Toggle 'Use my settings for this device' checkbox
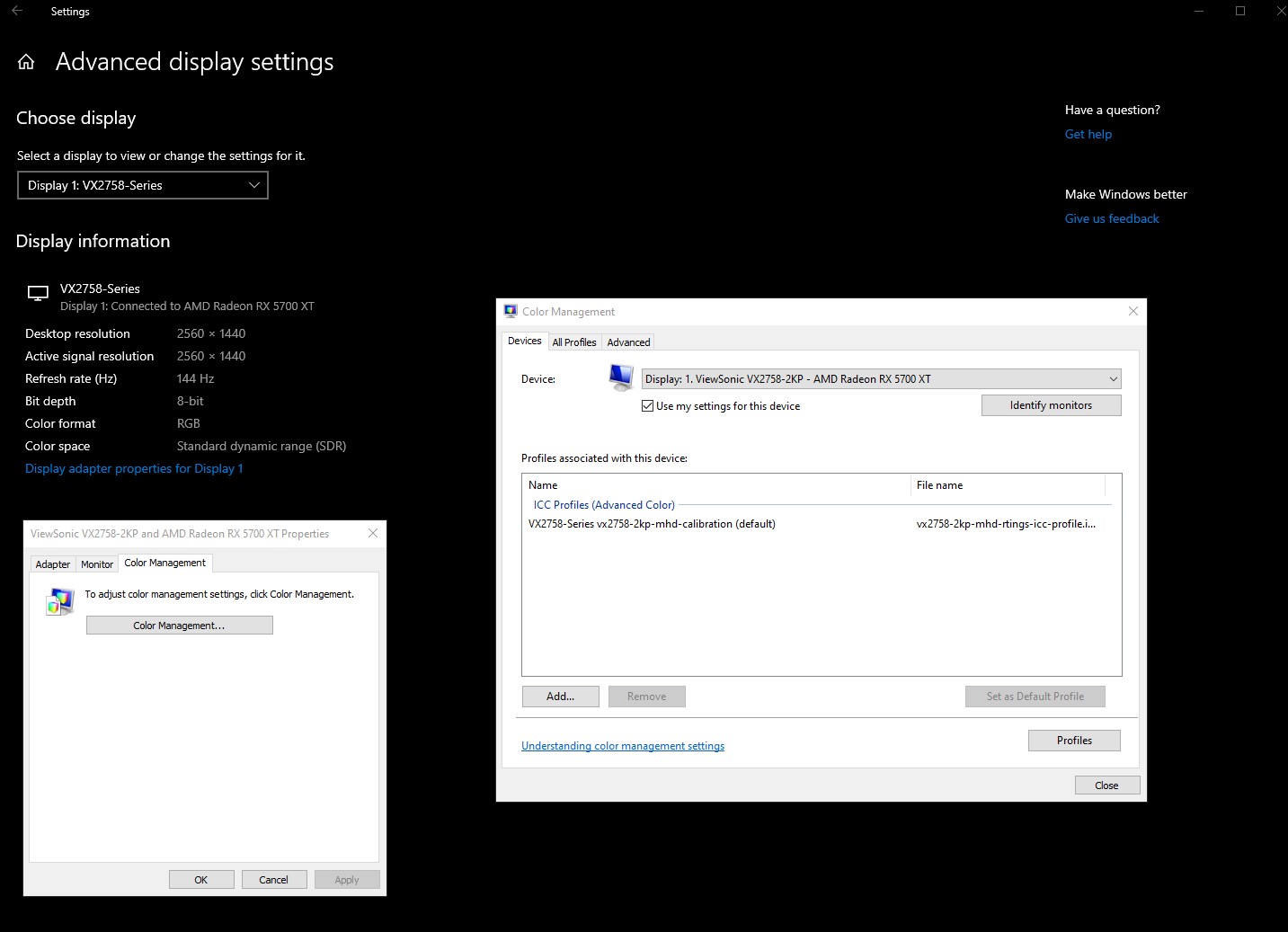 point(647,406)
